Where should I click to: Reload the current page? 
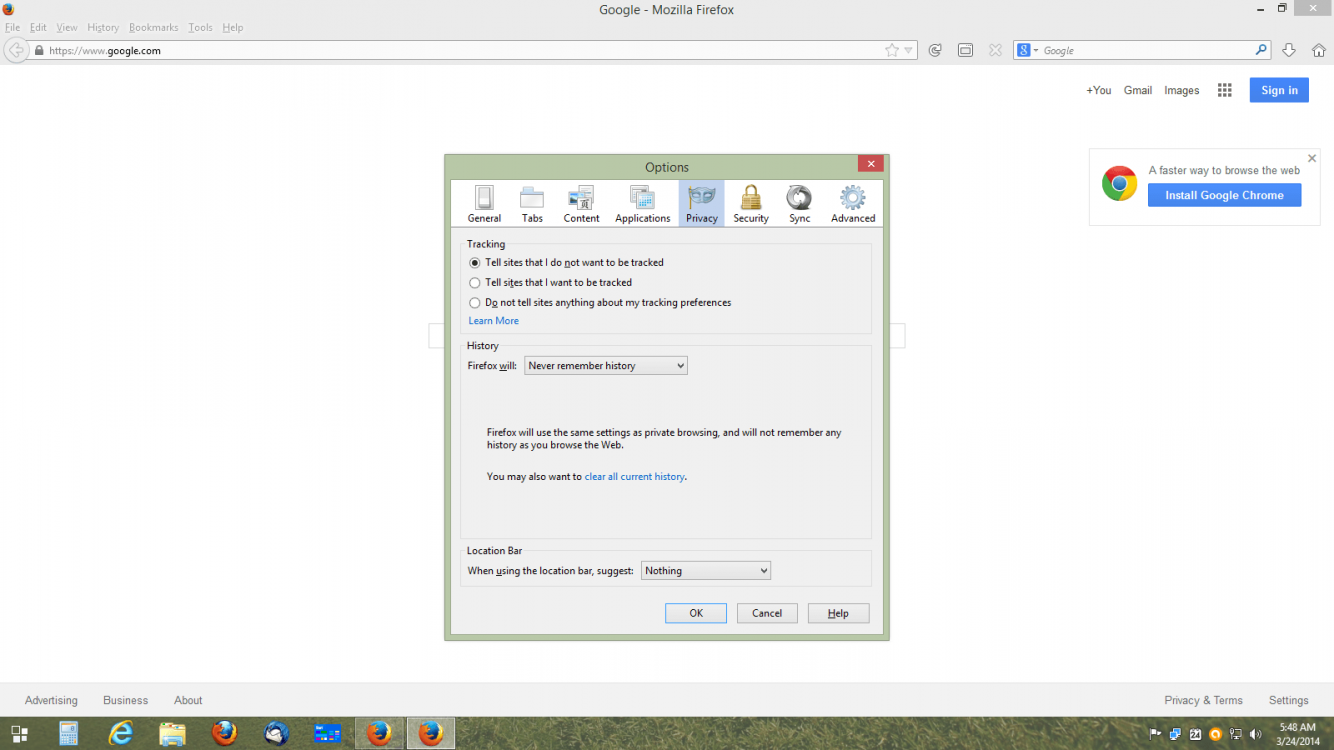[935, 50]
